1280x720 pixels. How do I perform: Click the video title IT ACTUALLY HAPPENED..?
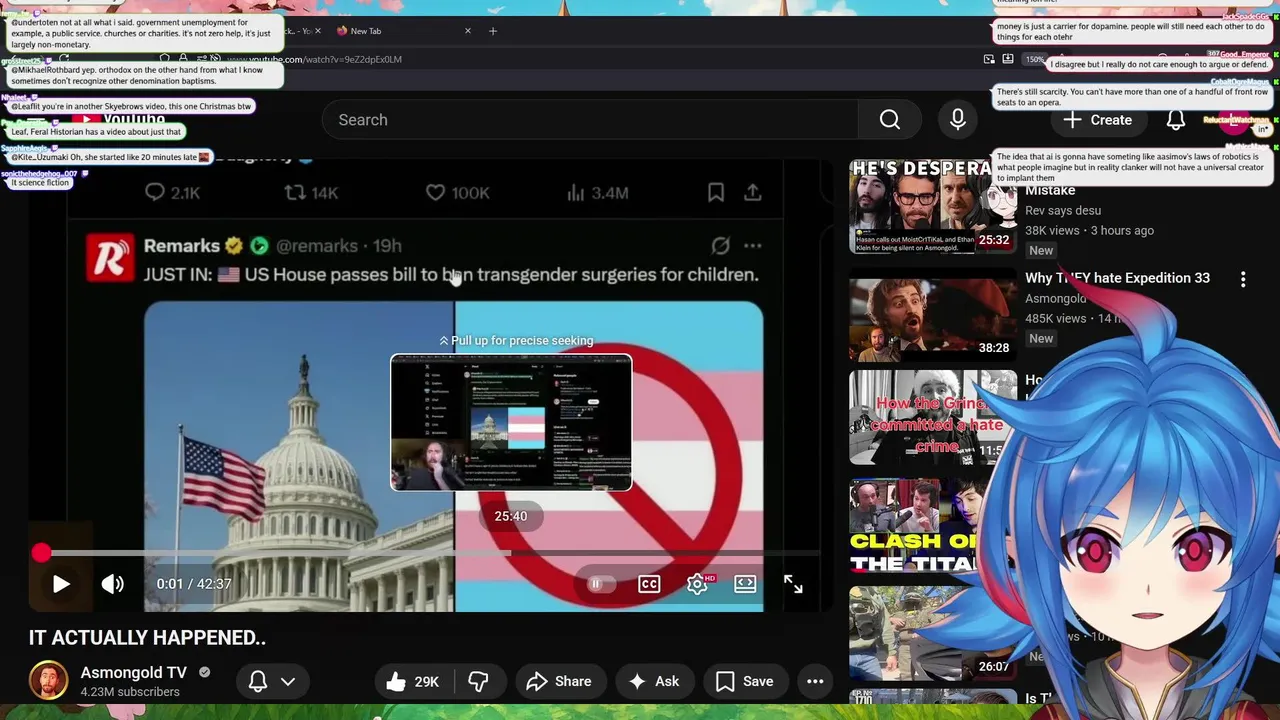(147, 638)
